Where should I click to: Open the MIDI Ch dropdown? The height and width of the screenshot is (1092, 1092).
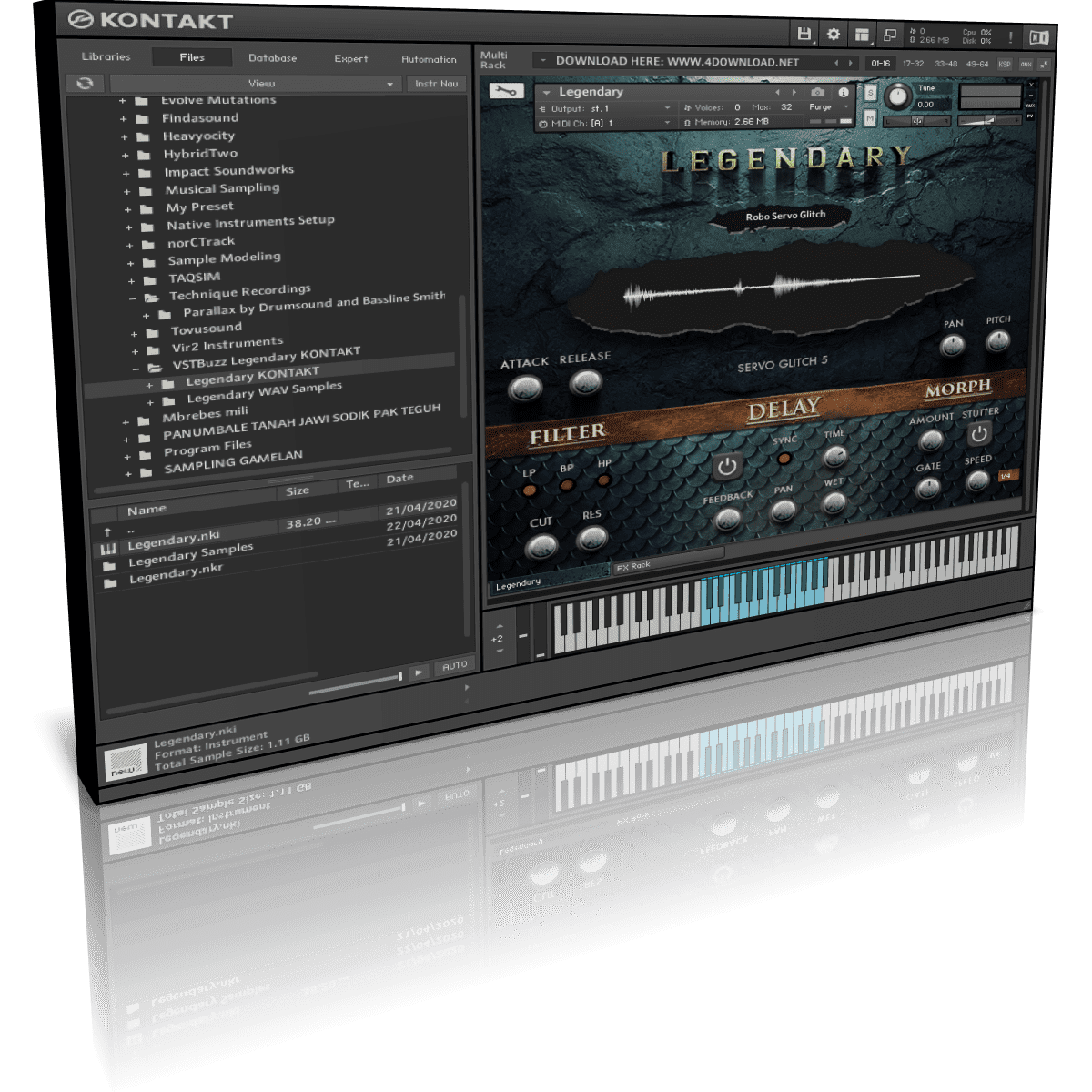603,122
